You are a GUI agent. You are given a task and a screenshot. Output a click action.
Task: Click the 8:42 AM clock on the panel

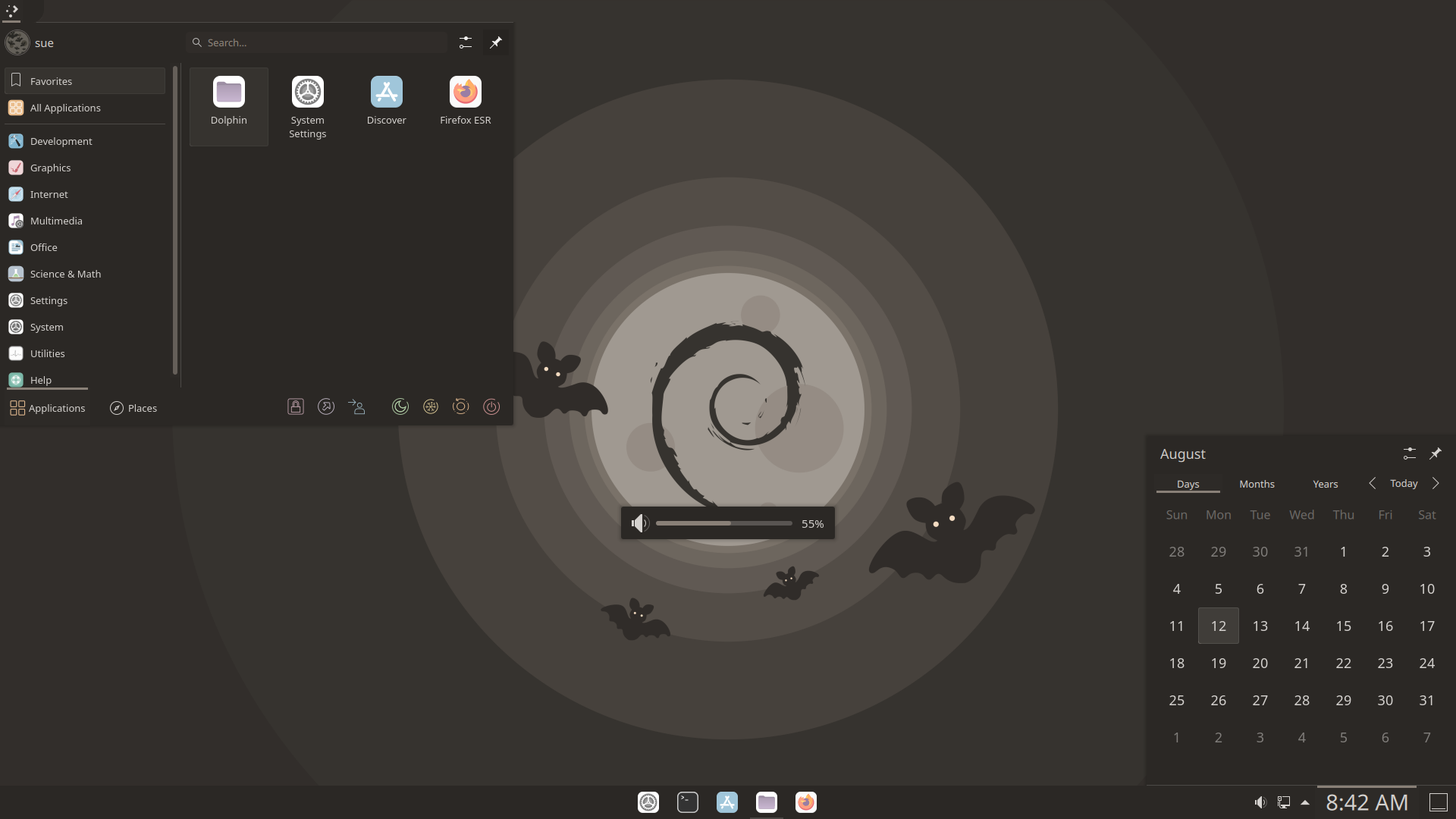1367,802
